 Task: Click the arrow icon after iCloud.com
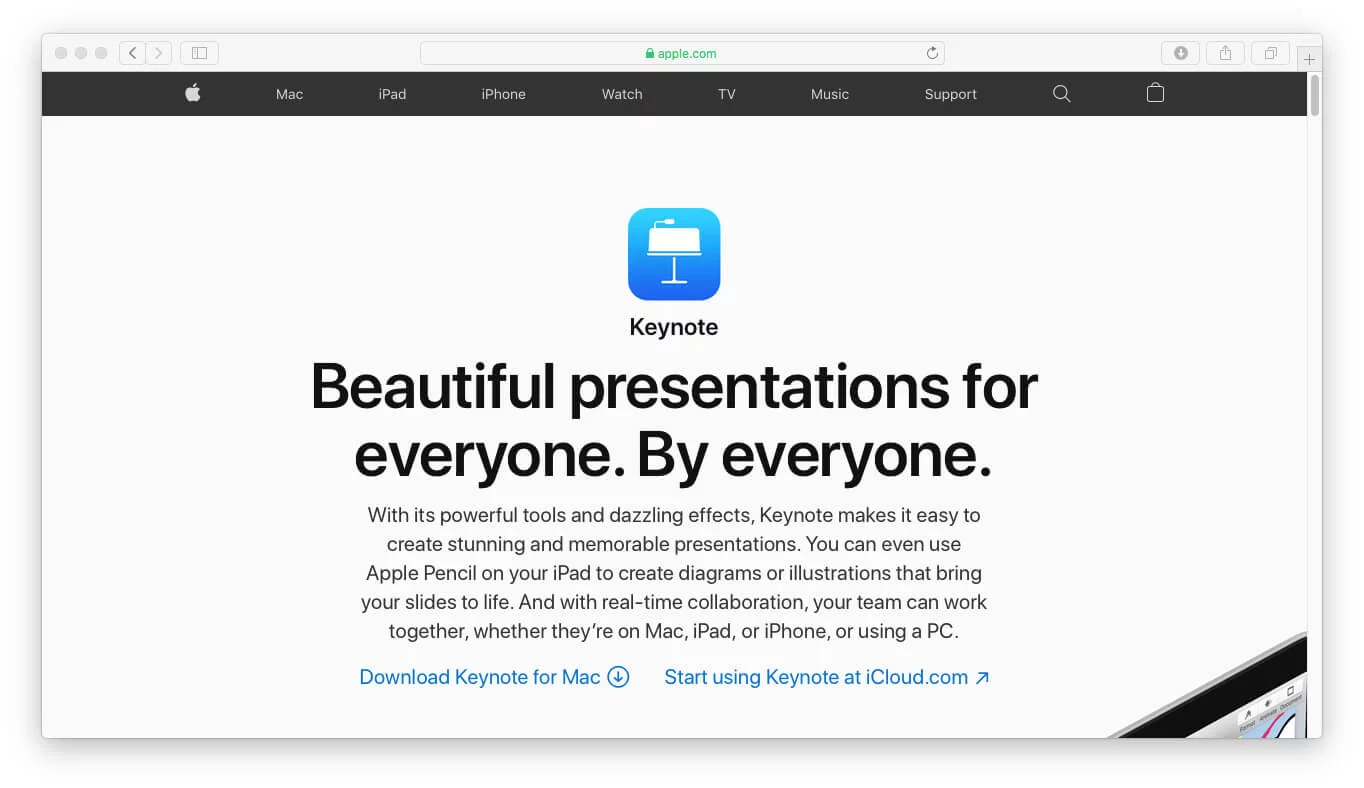pos(982,677)
